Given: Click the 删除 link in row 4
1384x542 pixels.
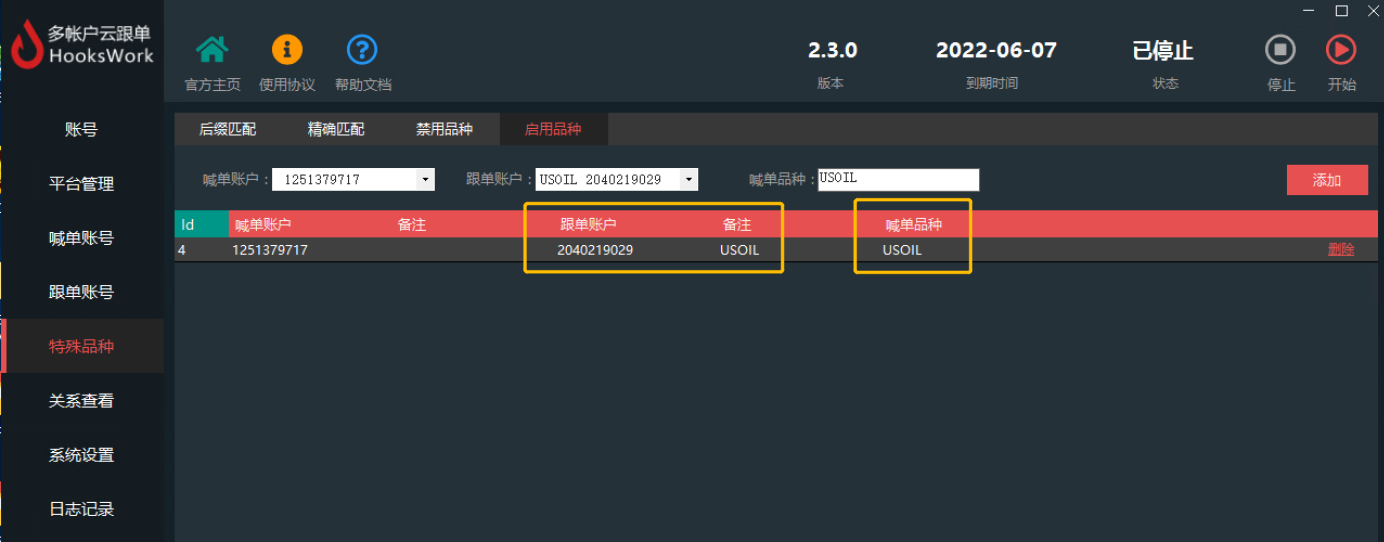Looking at the screenshot, I should point(1341,250).
